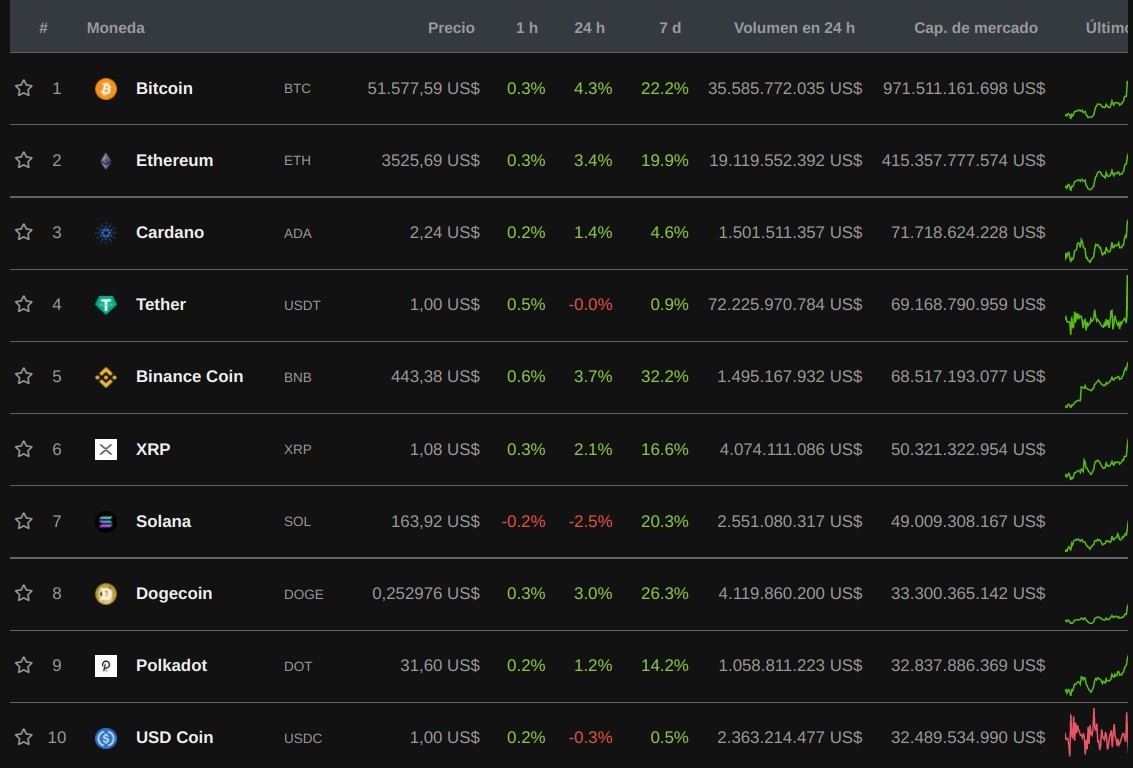Sort by Precio column header
Screen dimensions: 1133x768
(x=451, y=27)
